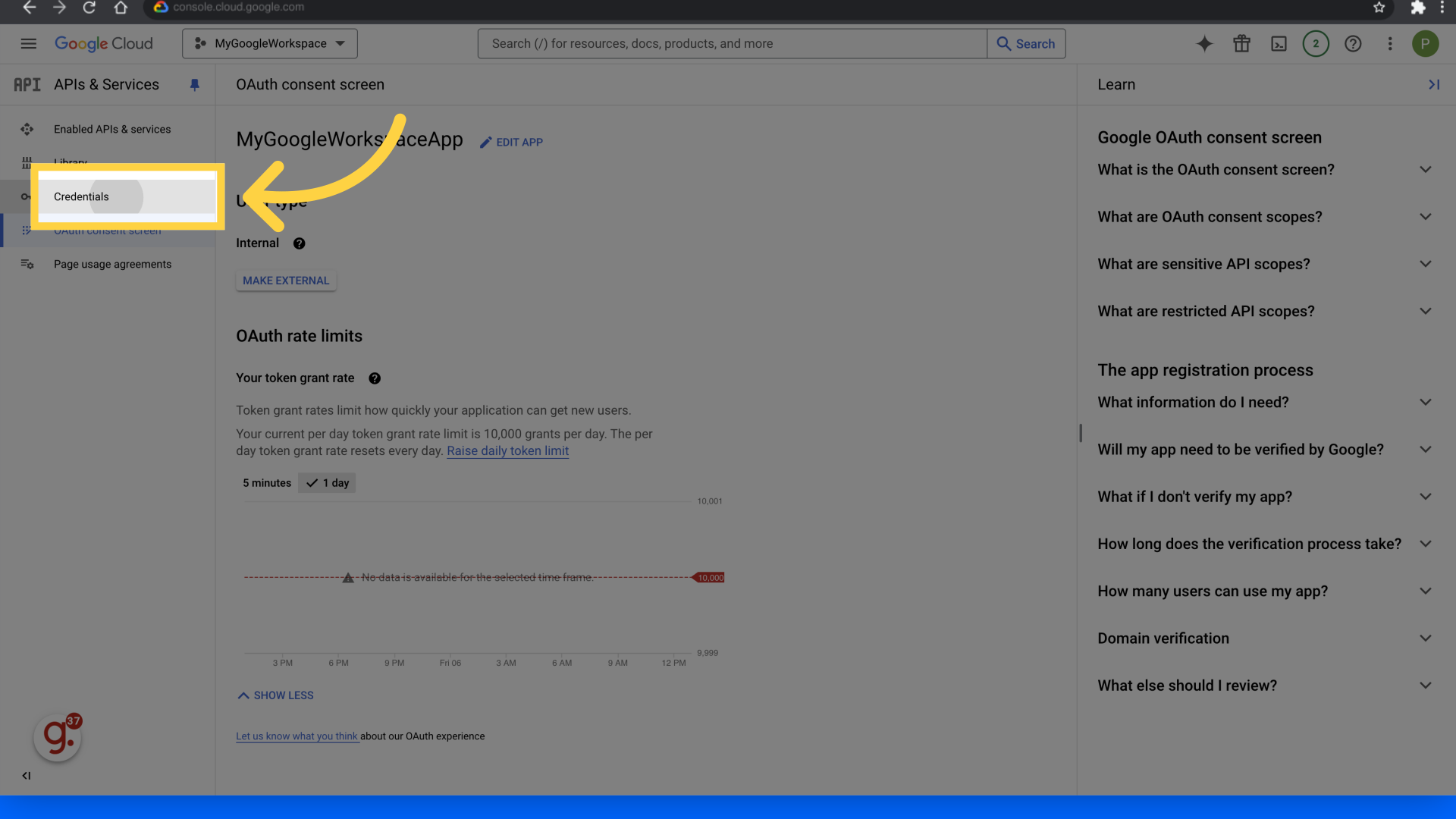Bookmark this page with the star icon
Image resolution: width=1456 pixels, height=819 pixels.
[x=1379, y=8]
